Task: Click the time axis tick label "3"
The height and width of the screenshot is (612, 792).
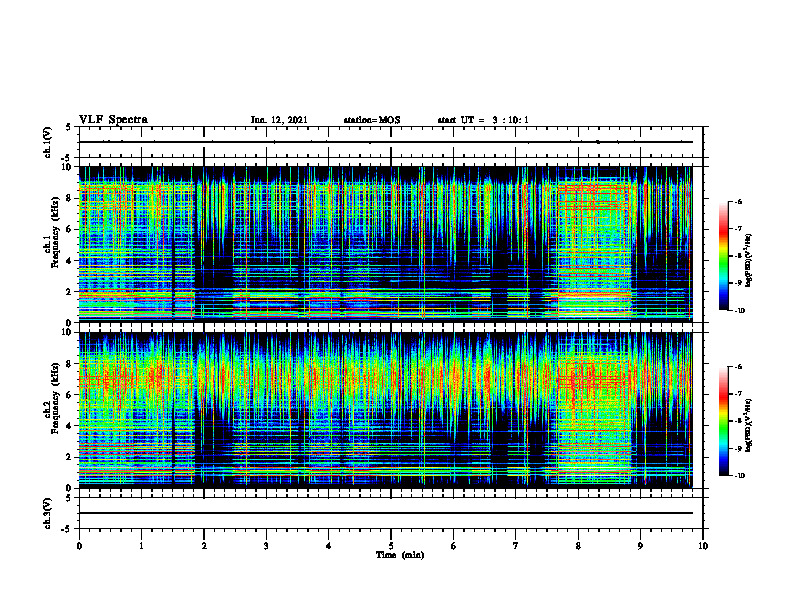Action: (266, 546)
